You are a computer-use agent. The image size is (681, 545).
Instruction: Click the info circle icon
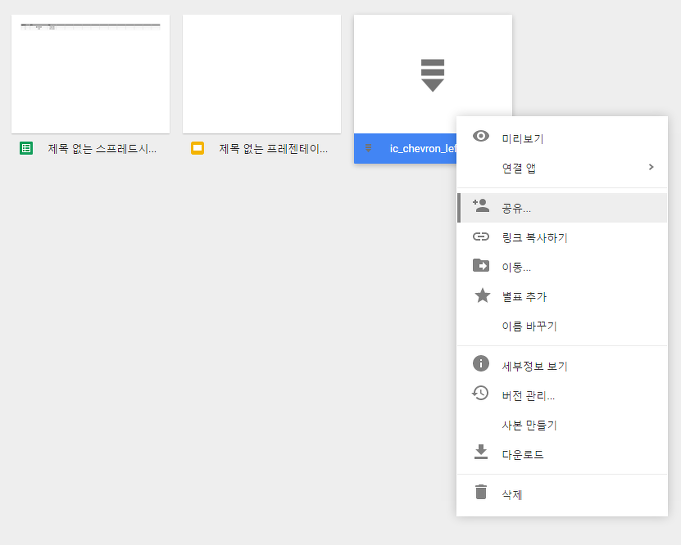coord(481,363)
